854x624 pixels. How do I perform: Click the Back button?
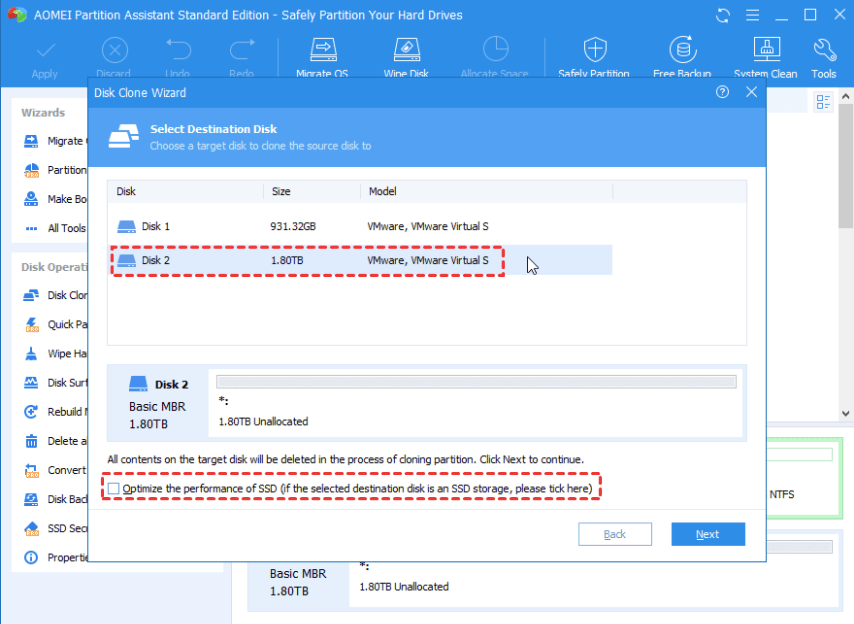pyautogui.click(x=615, y=534)
